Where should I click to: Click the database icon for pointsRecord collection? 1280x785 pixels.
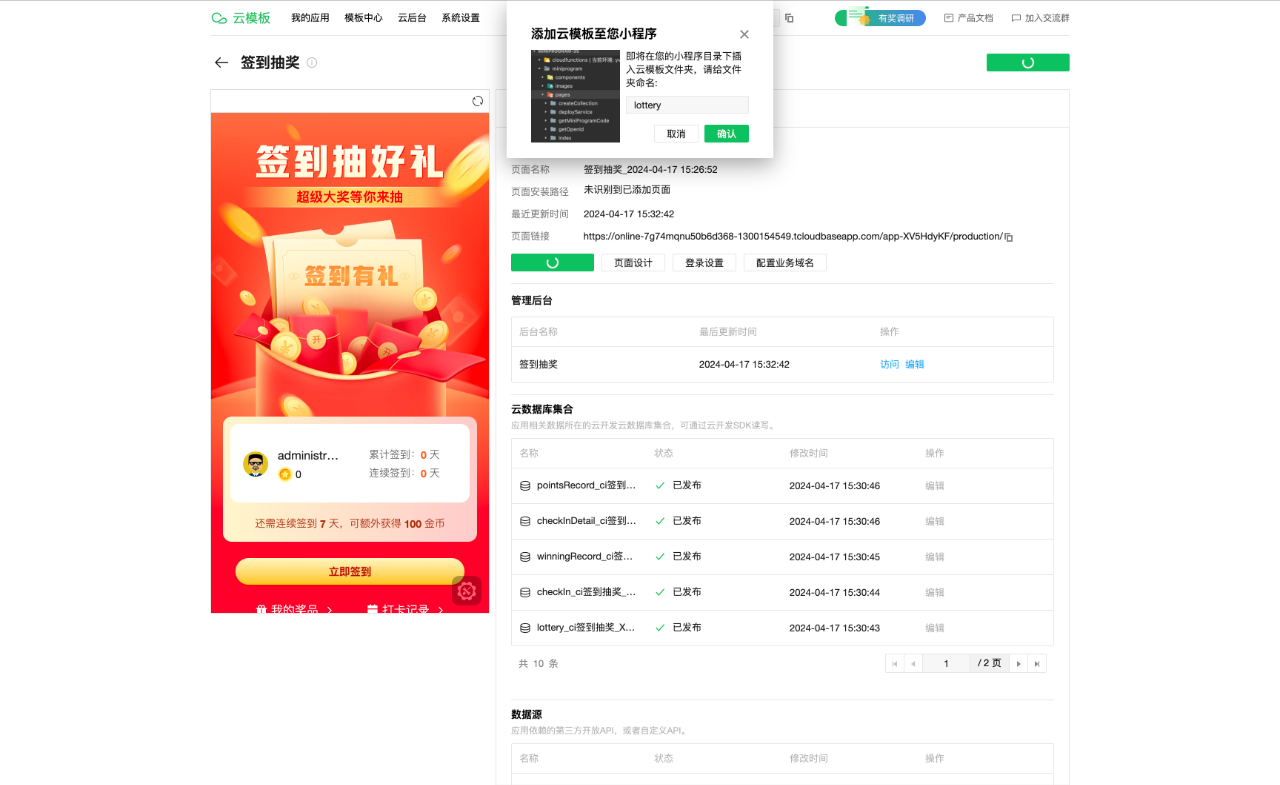525,486
